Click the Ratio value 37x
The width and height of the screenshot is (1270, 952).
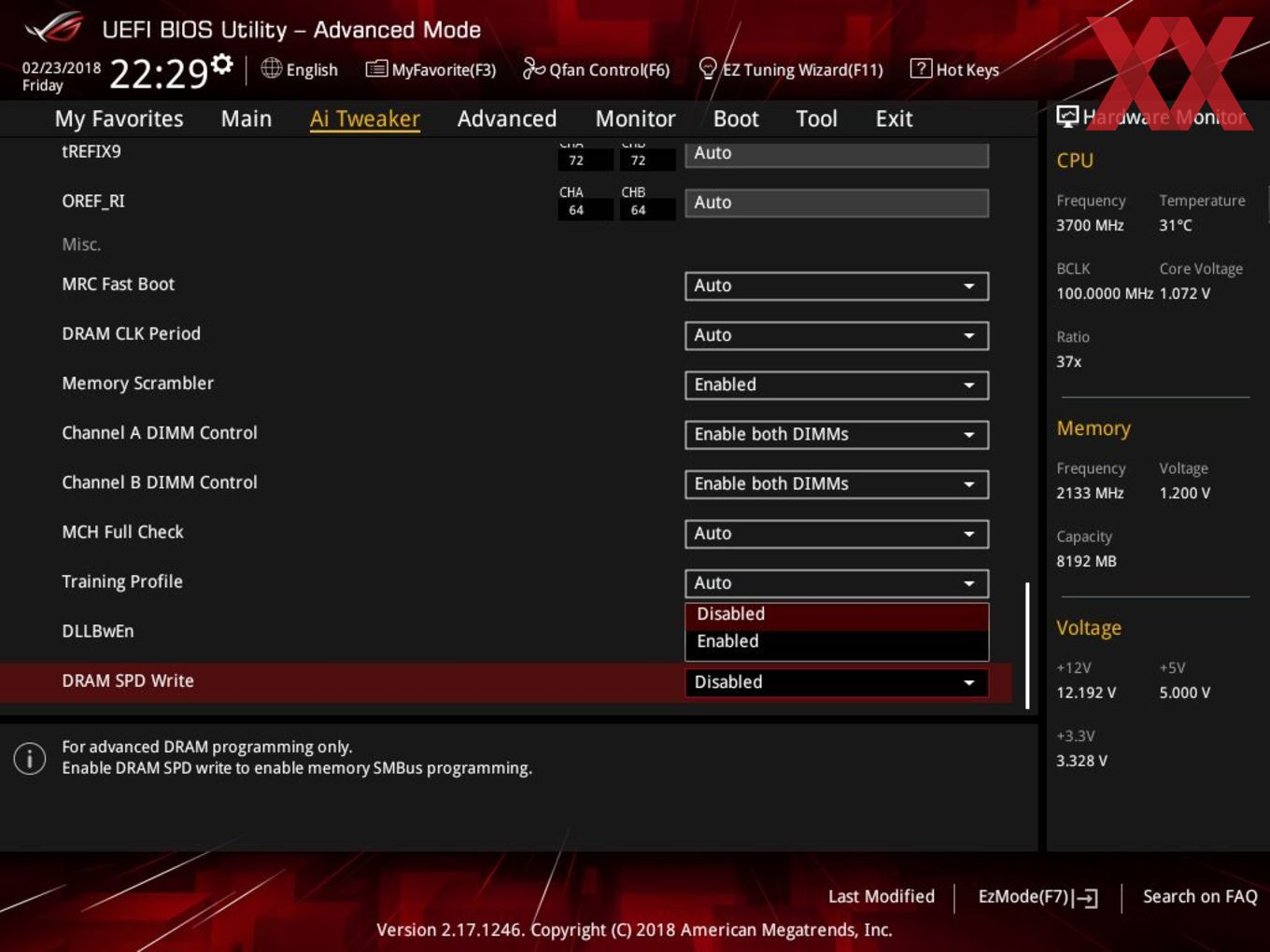1068,361
